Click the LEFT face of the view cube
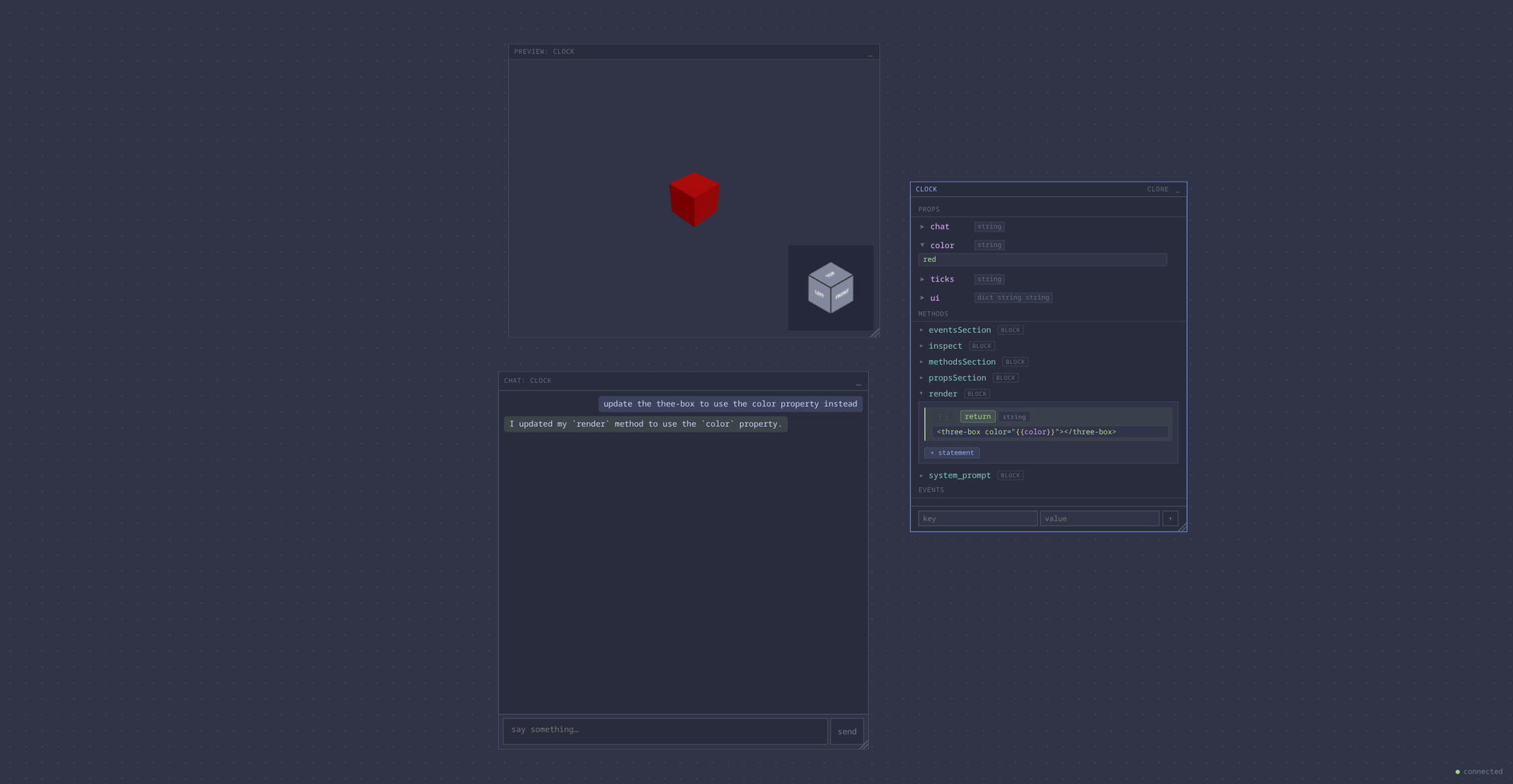The height and width of the screenshot is (784, 1513). 819,295
